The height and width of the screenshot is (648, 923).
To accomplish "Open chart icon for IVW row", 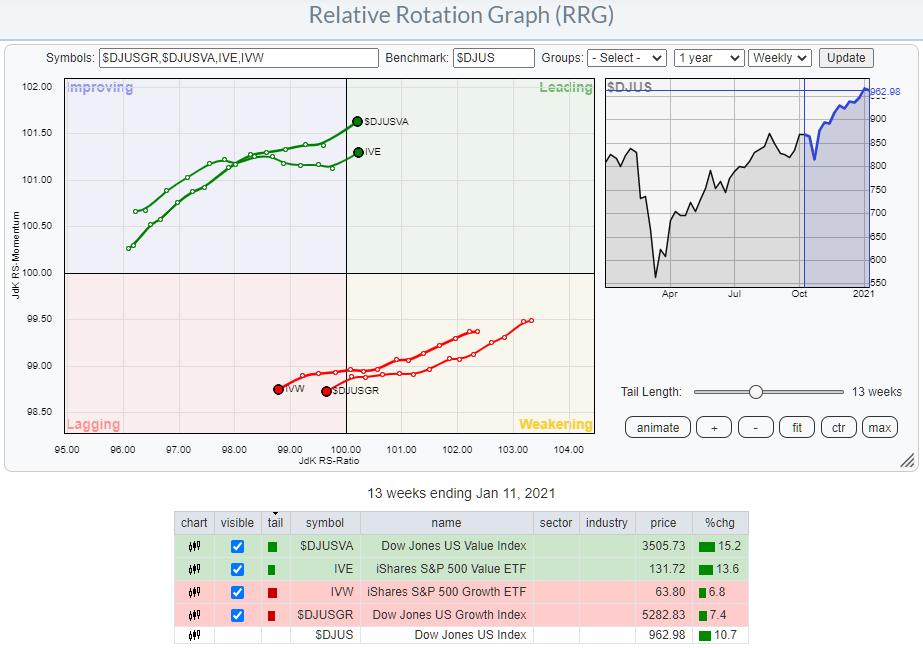I will (x=194, y=591).
